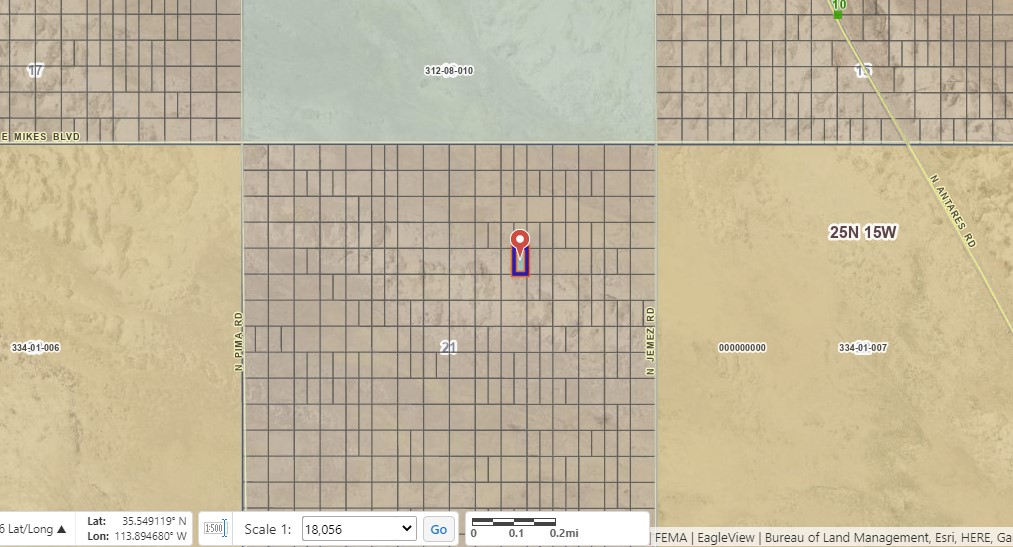Select parcel labeled 334-01-006
The image size is (1013, 547).
[36, 347]
